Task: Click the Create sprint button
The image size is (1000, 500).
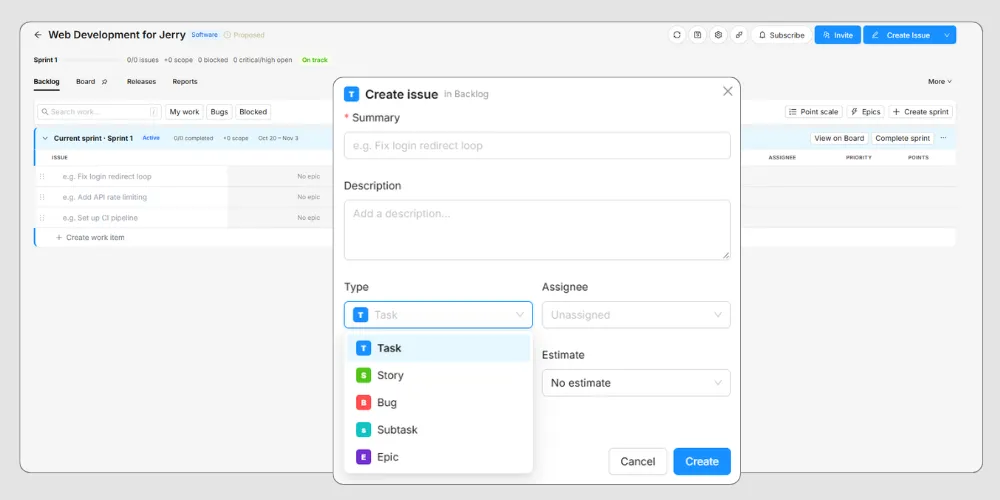Action: pyautogui.click(x=921, y=112)
